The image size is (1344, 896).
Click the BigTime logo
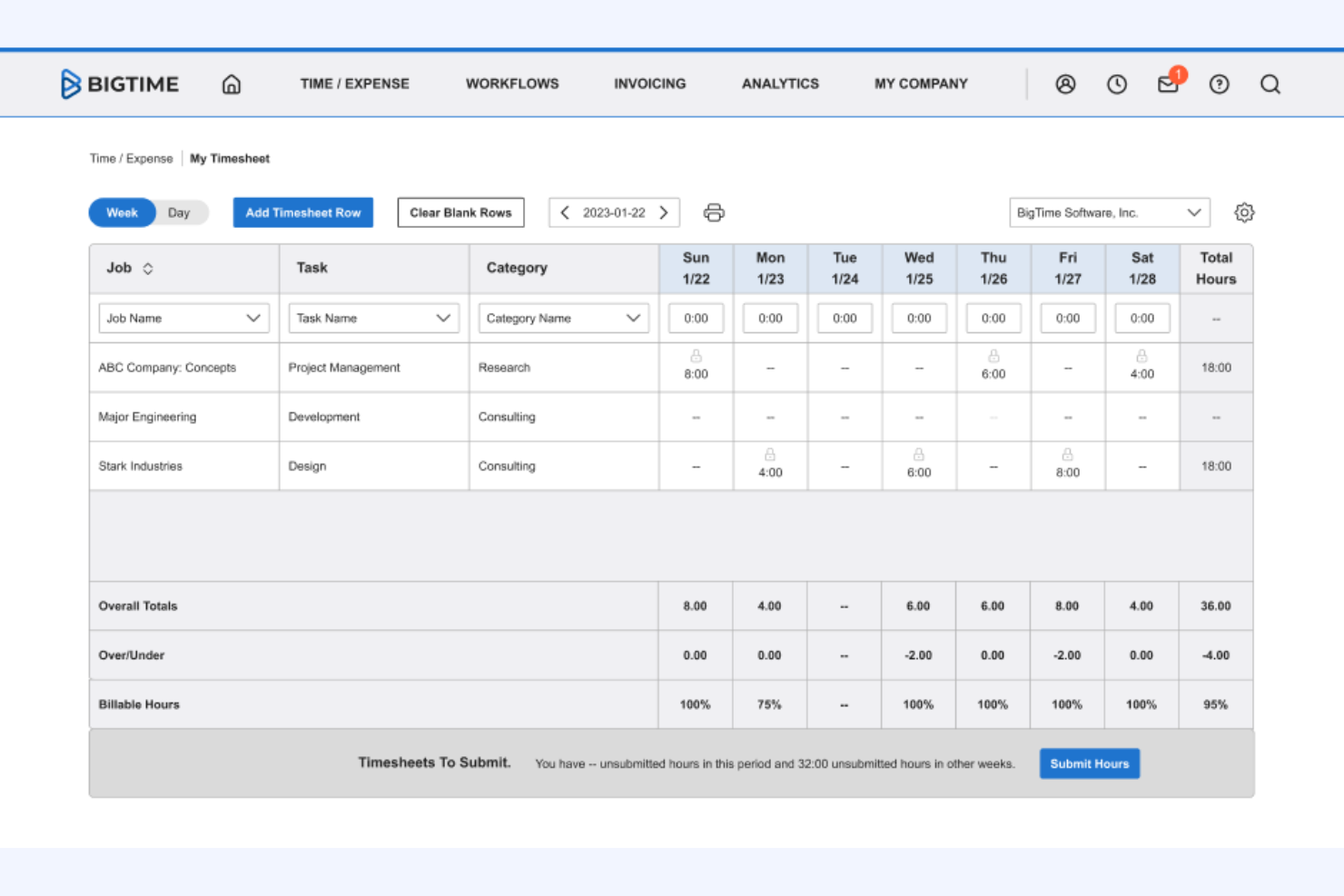[x=120, y=84]
